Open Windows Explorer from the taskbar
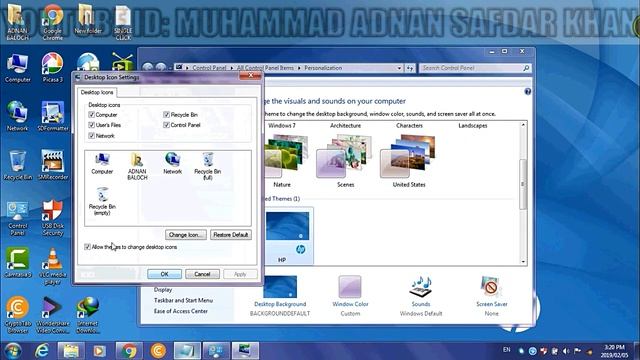The width and height of the screenshot is (640, 360). pyautogui.click(x=71, y=351)
